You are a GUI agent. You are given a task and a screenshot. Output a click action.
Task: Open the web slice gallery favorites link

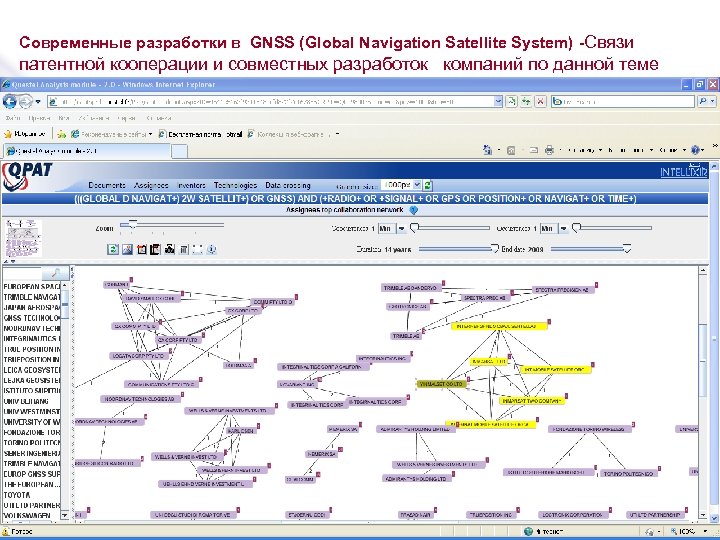click(x=287, y=134)
